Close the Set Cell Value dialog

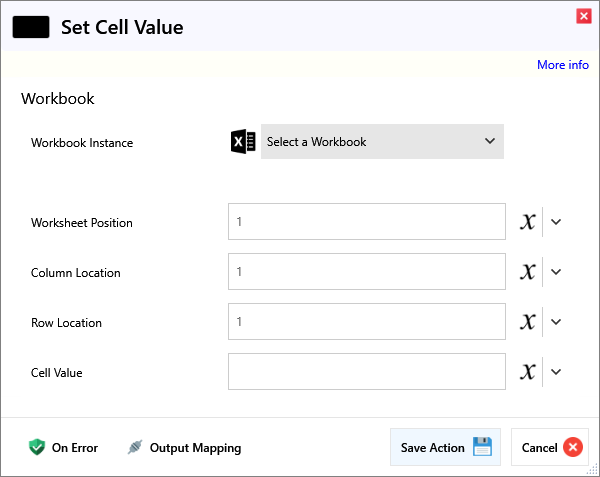coord(583,16)
